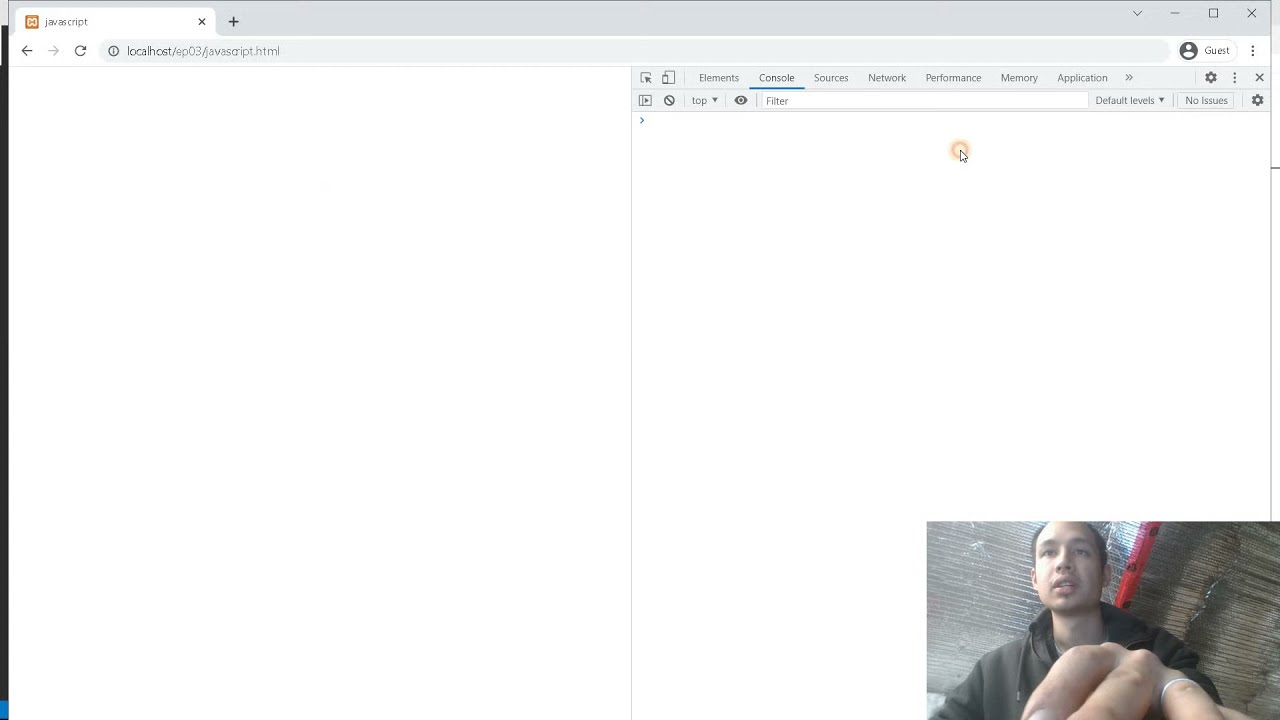This screenshot has height=720, width=1280.
Task: Open the Chrome three-dot menu
Action: [1253, 51]
